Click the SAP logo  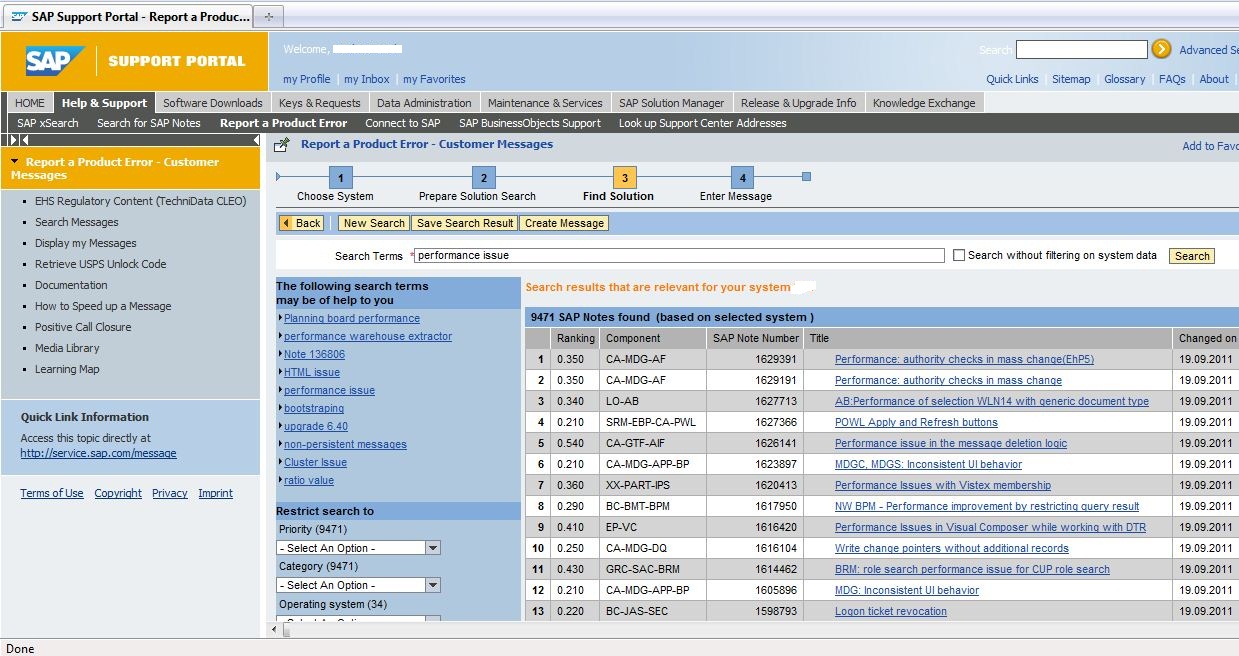56,62
